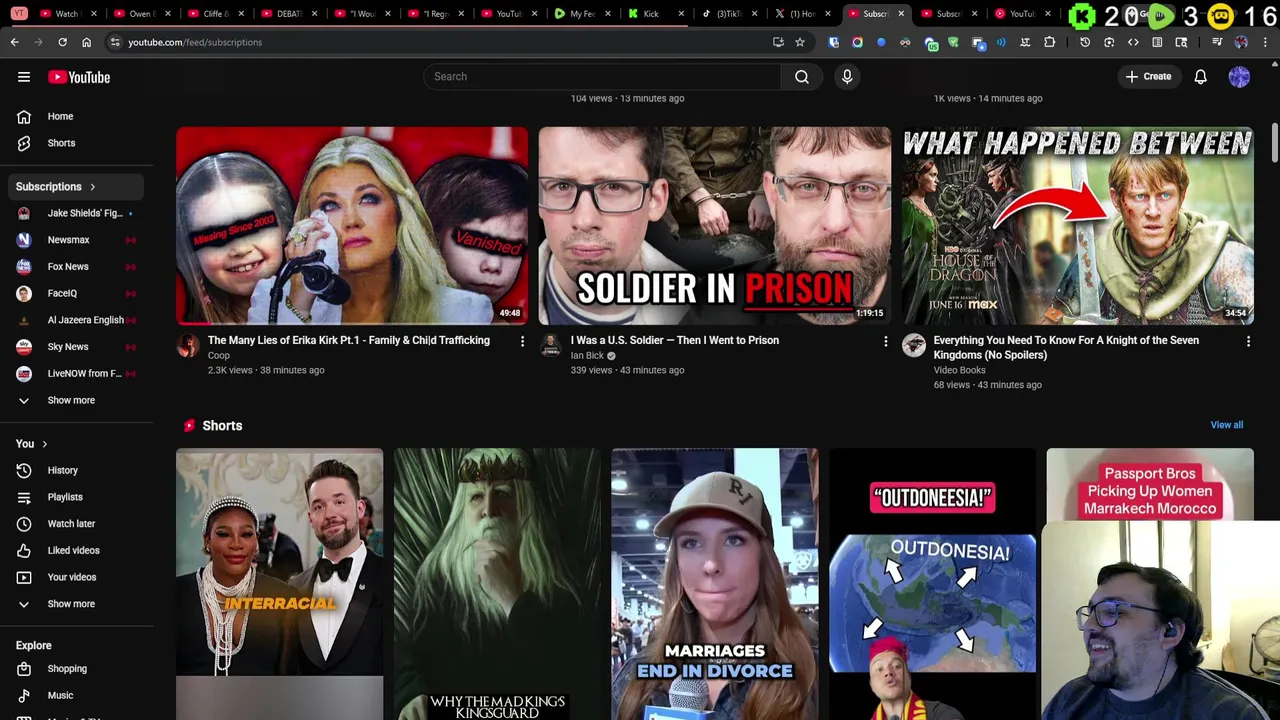This screenshot has width=1280, height=720.
Task: Reload the page with the refresh icon
Action: pyautogui.click(x=62, y=42)
